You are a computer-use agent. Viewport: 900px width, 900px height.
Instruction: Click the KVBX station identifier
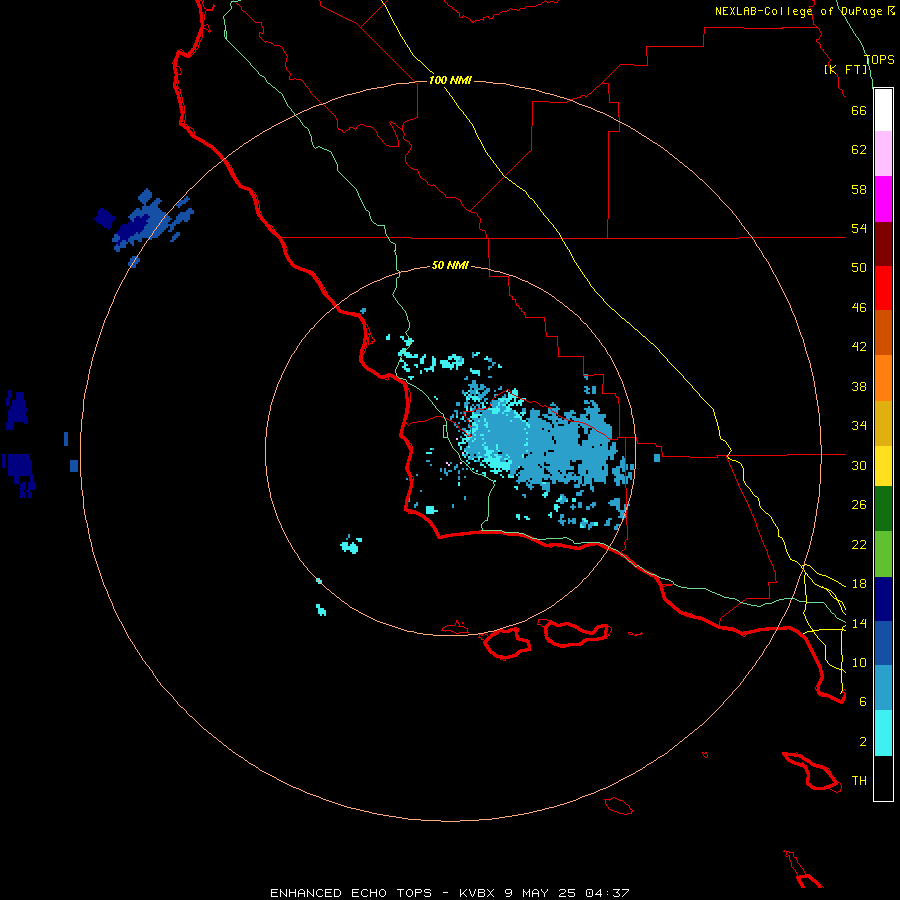point(478,893)
